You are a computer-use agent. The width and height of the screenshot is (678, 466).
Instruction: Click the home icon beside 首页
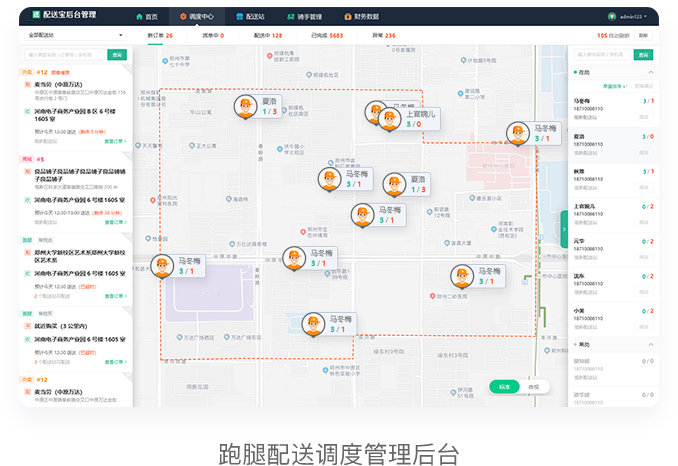139,17
